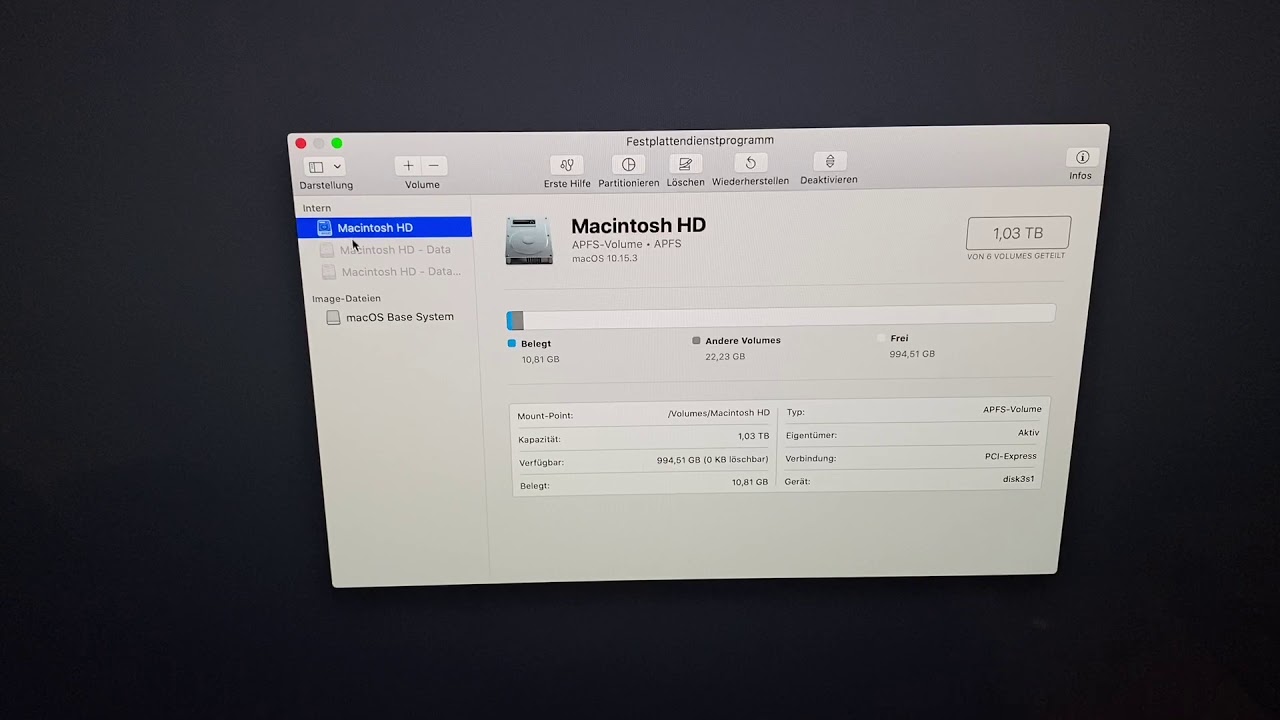
Task: Click the Macintosh HD heading title
Action: (638, 226)
